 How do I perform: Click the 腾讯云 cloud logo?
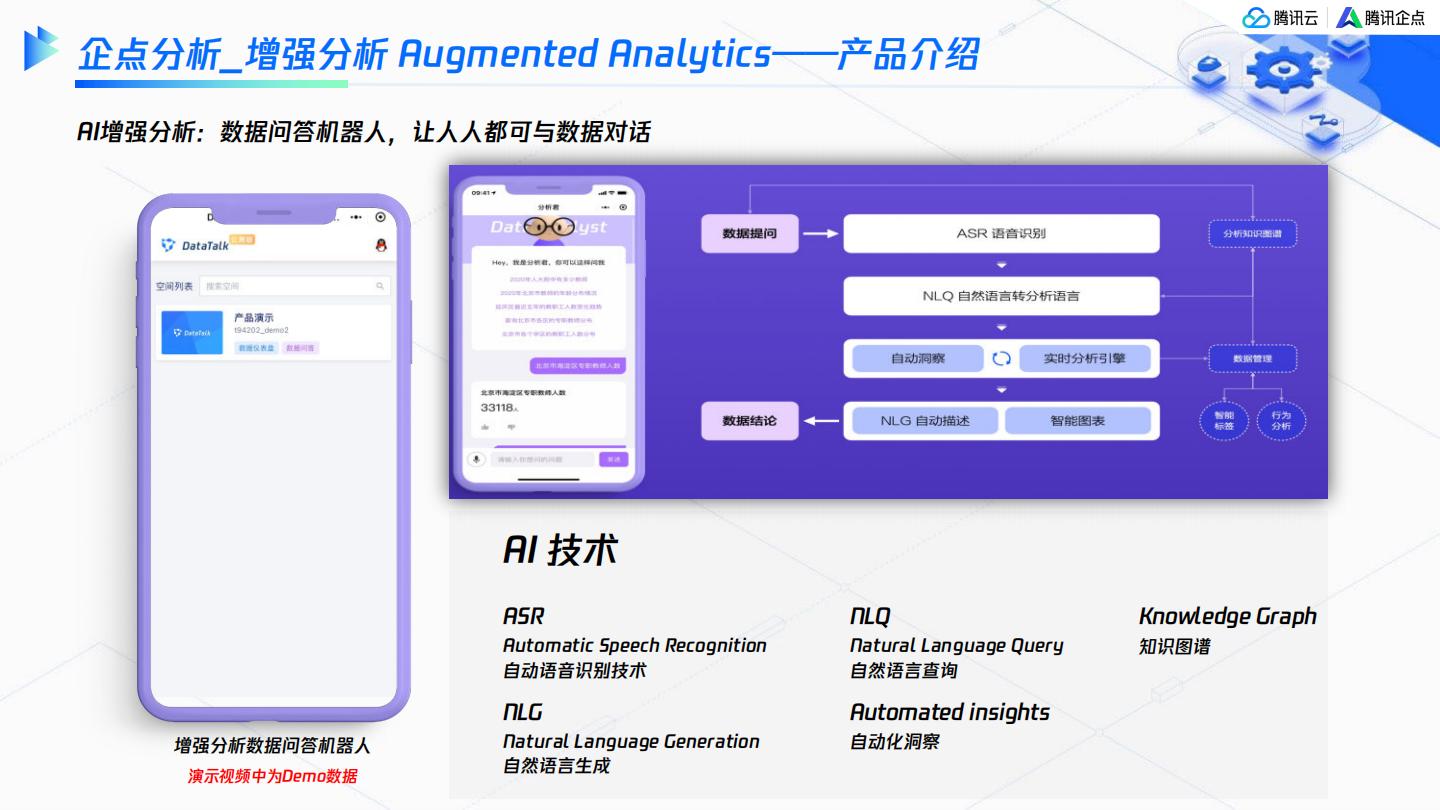pyautogui.click(x=1280, y=17)
